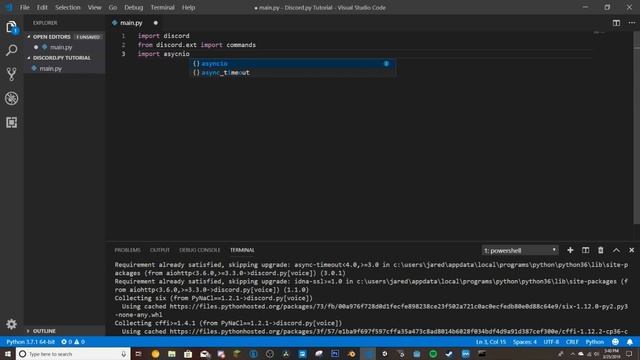Image resolution: width=640 pixels, height=360 pixels.
Task: Switch to the Problems panel tab
Action: point(127,250)
